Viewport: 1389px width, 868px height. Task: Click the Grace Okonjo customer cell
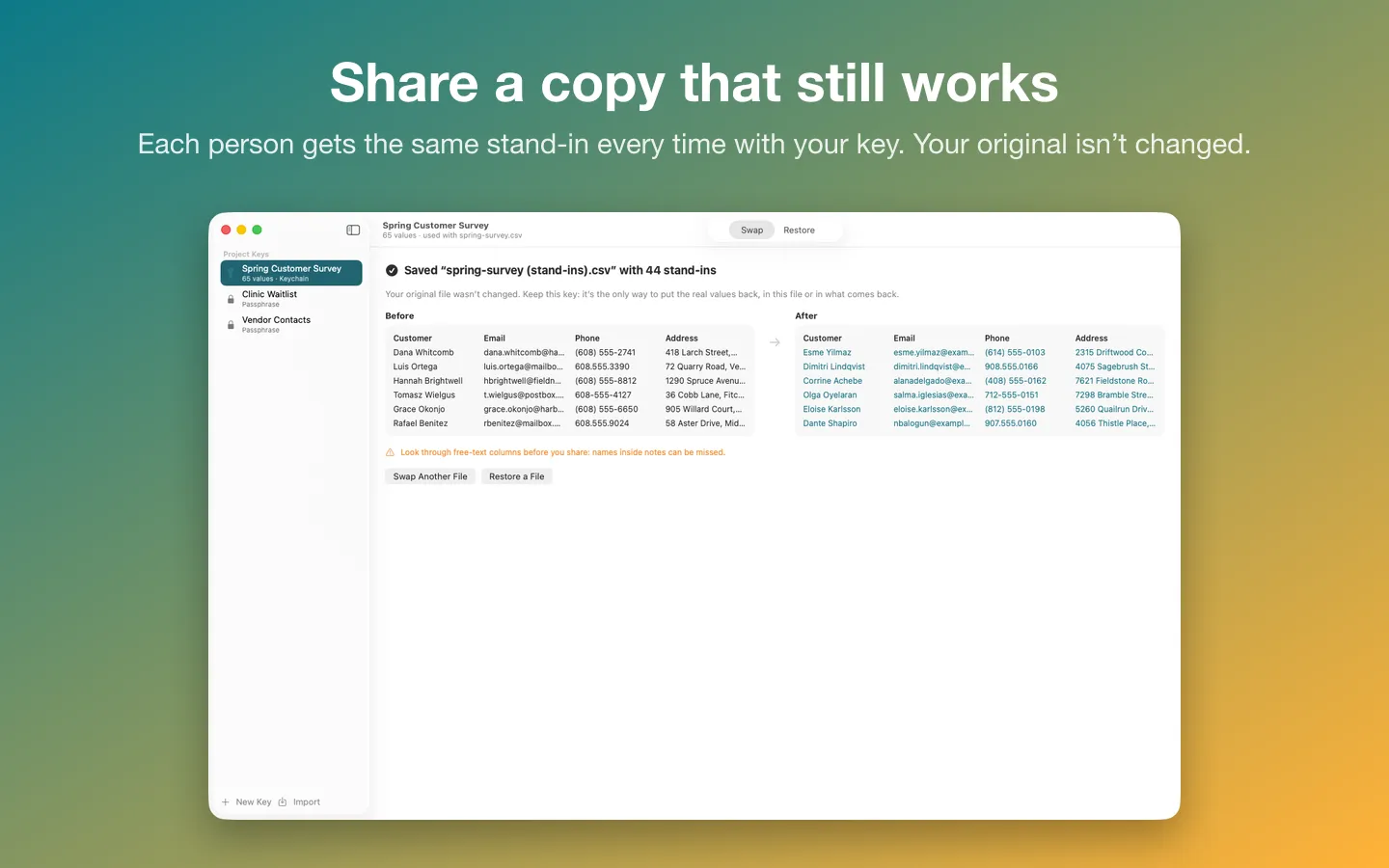click(419, 410)
